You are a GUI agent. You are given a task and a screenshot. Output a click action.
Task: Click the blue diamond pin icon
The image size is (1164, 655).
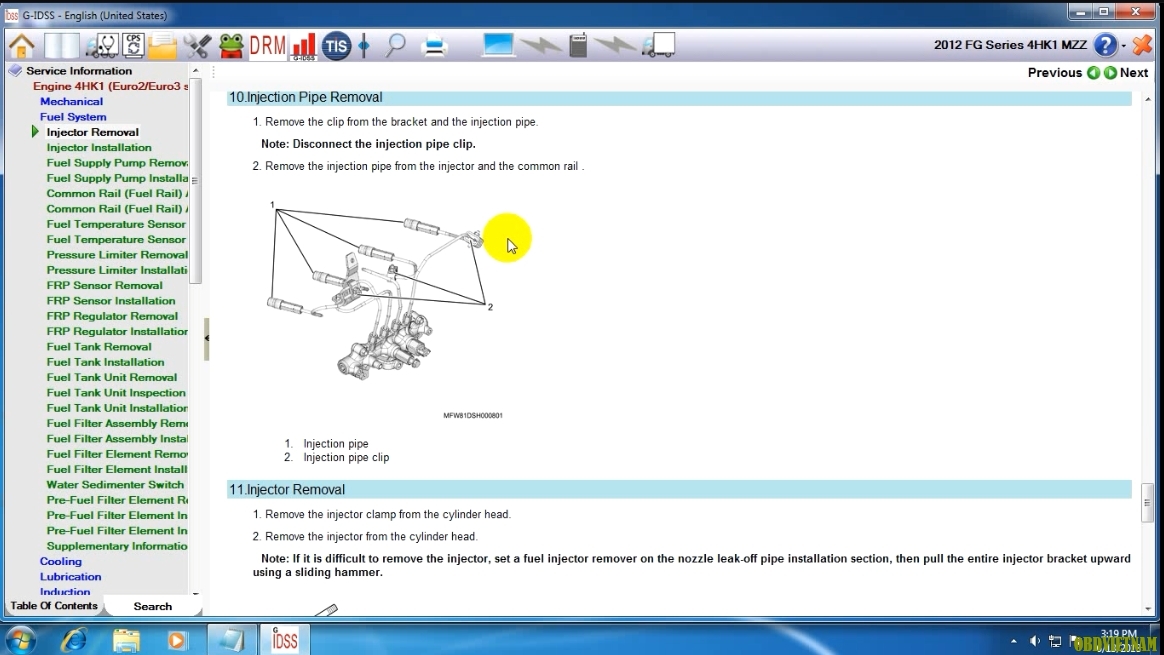[x=364, y=45]
